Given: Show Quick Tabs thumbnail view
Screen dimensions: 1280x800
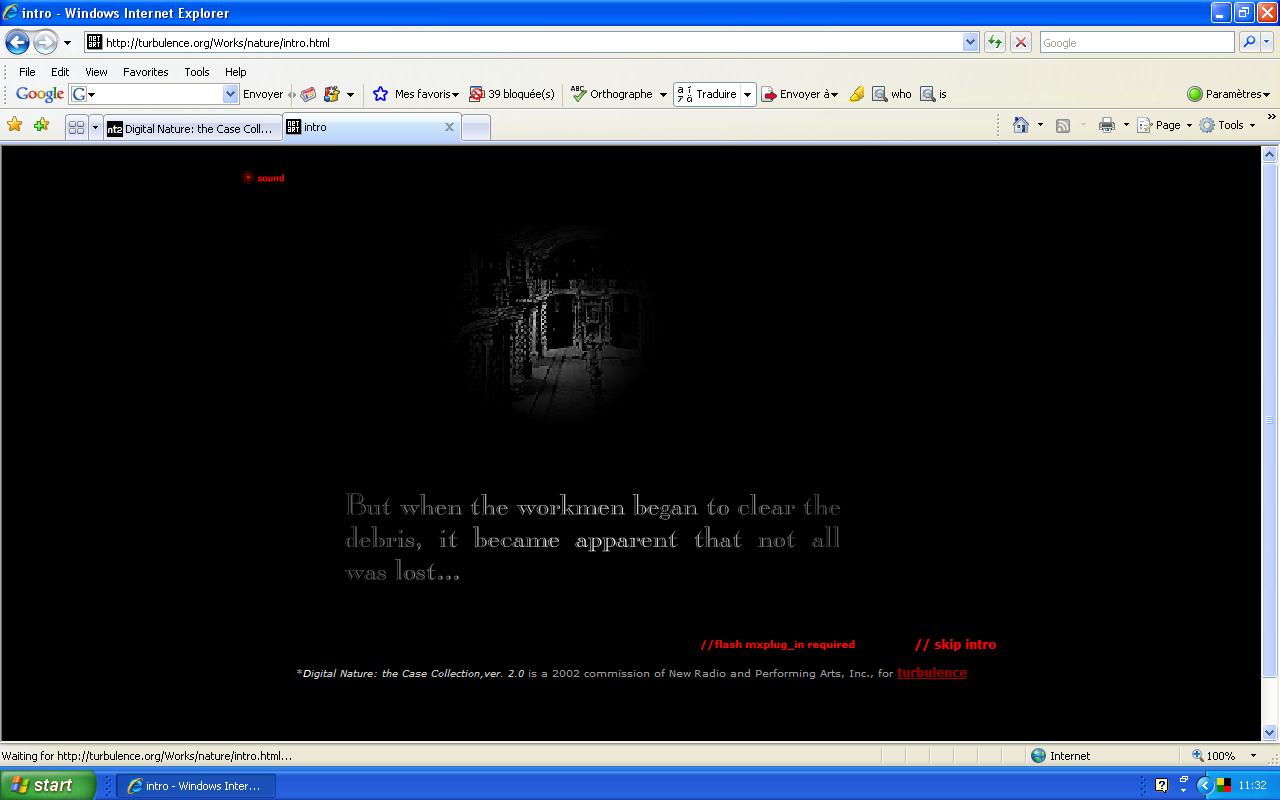Looking at the screenshot, I should coord(76,128).
